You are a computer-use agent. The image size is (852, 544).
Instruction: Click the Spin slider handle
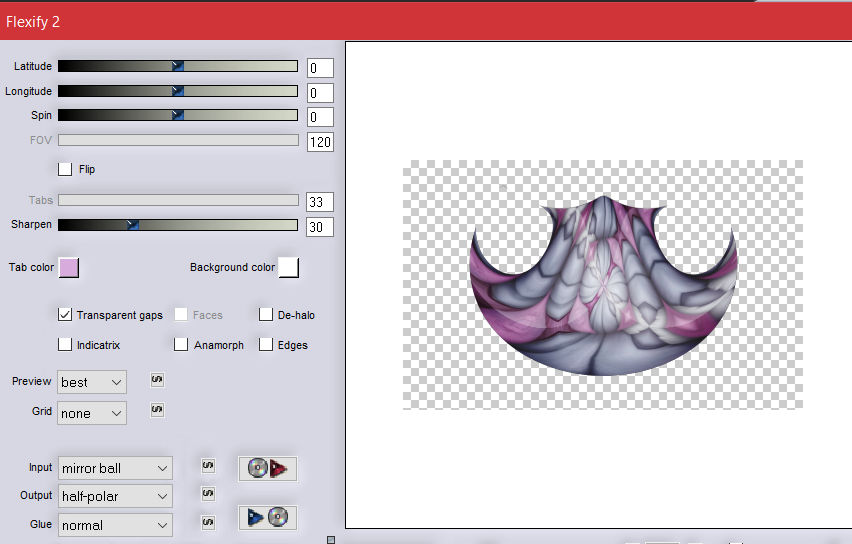pos(178,115)
